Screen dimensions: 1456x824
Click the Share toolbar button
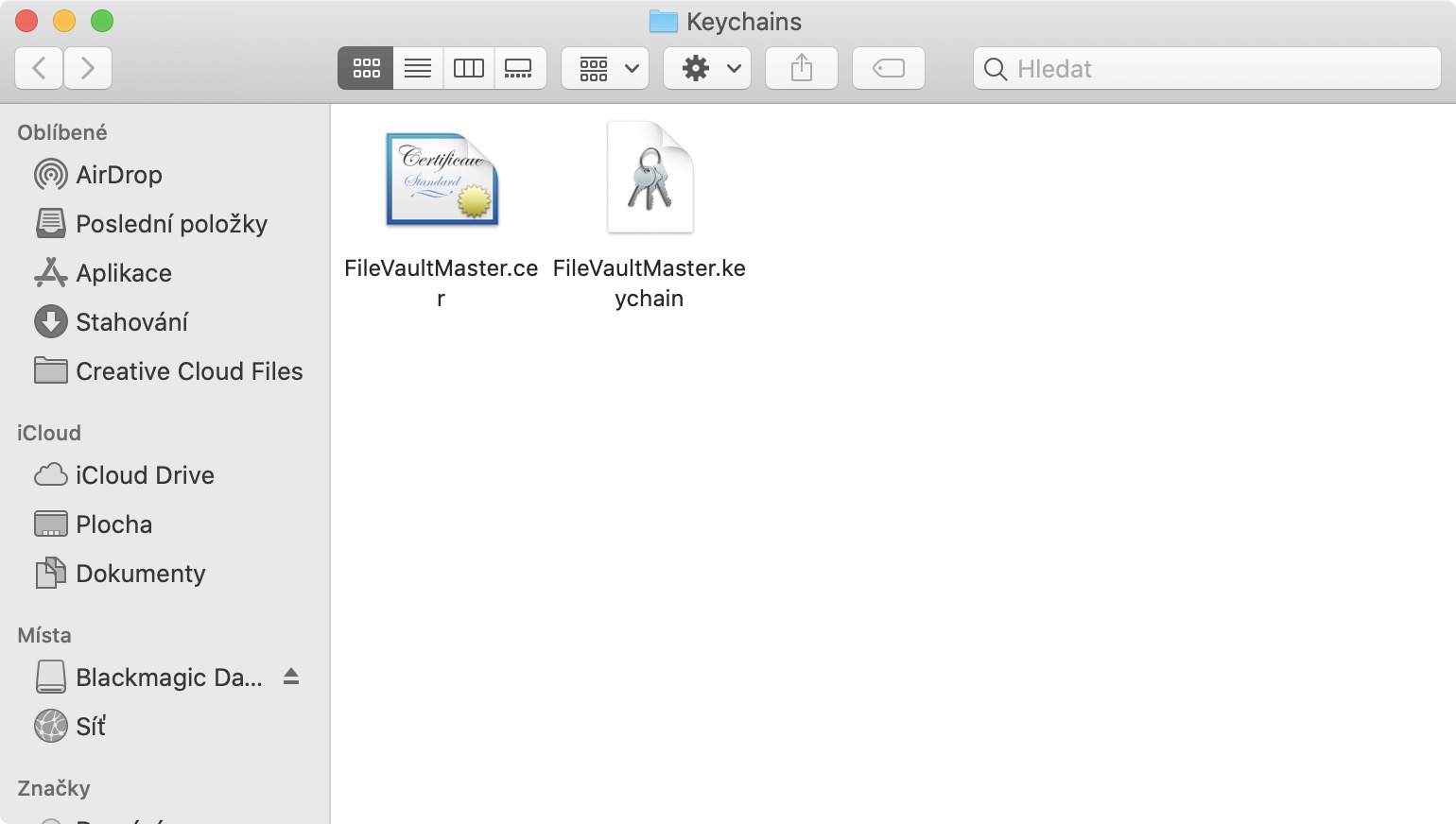tap(802, 68)
